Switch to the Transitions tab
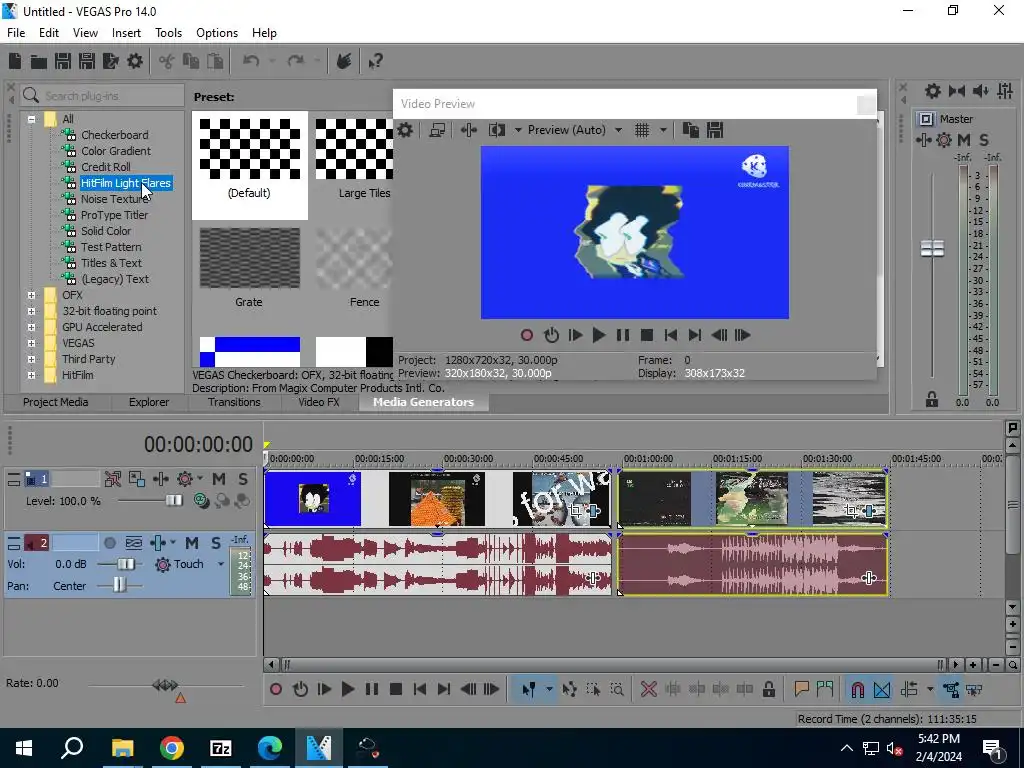Screen dimensions: 1024x768 pyautogui.click(x=234, y=402)
